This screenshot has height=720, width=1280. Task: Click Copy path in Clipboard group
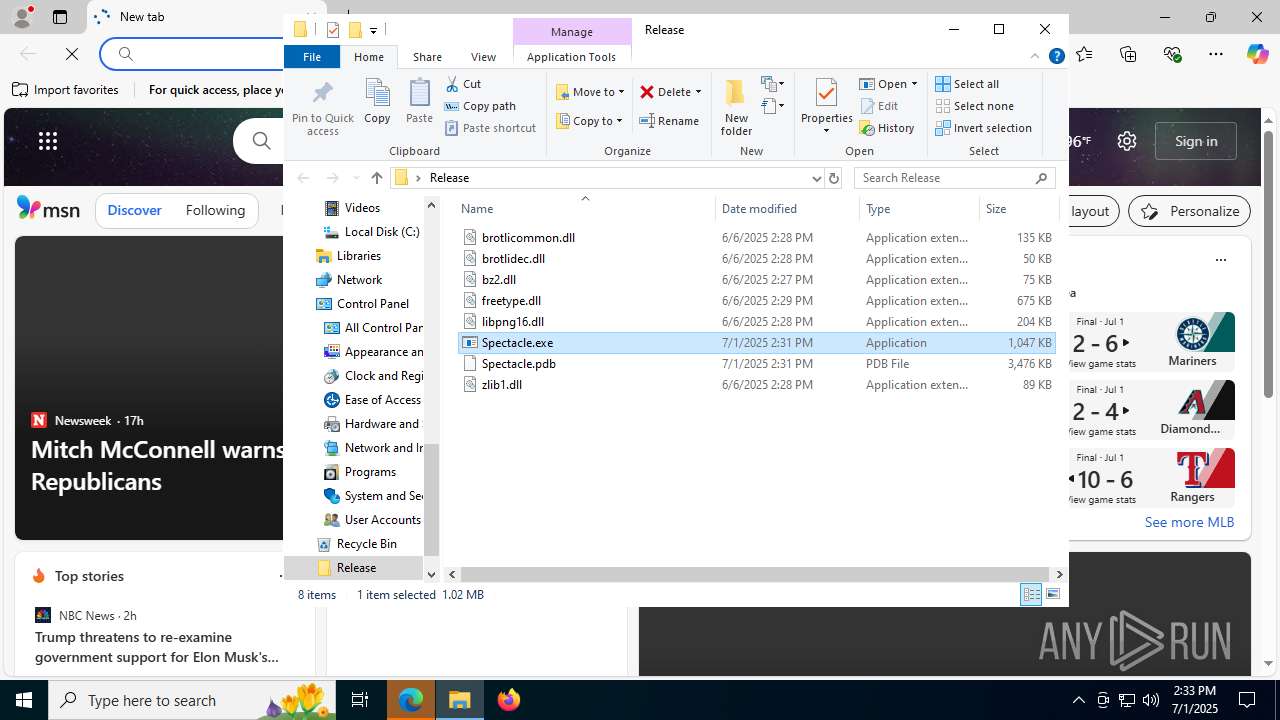tap(480, 106)
